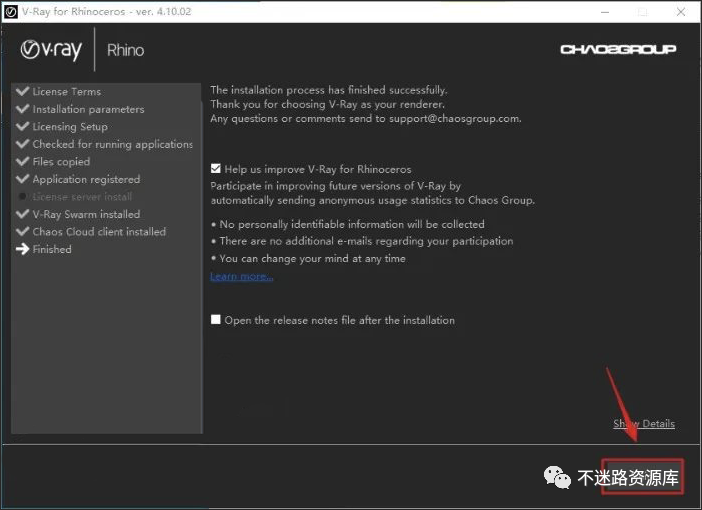Image resolution: width=702 pixels, height=510 pixels.
Task: Click the V-Ray logo in header
Action: tap(51, 50)
